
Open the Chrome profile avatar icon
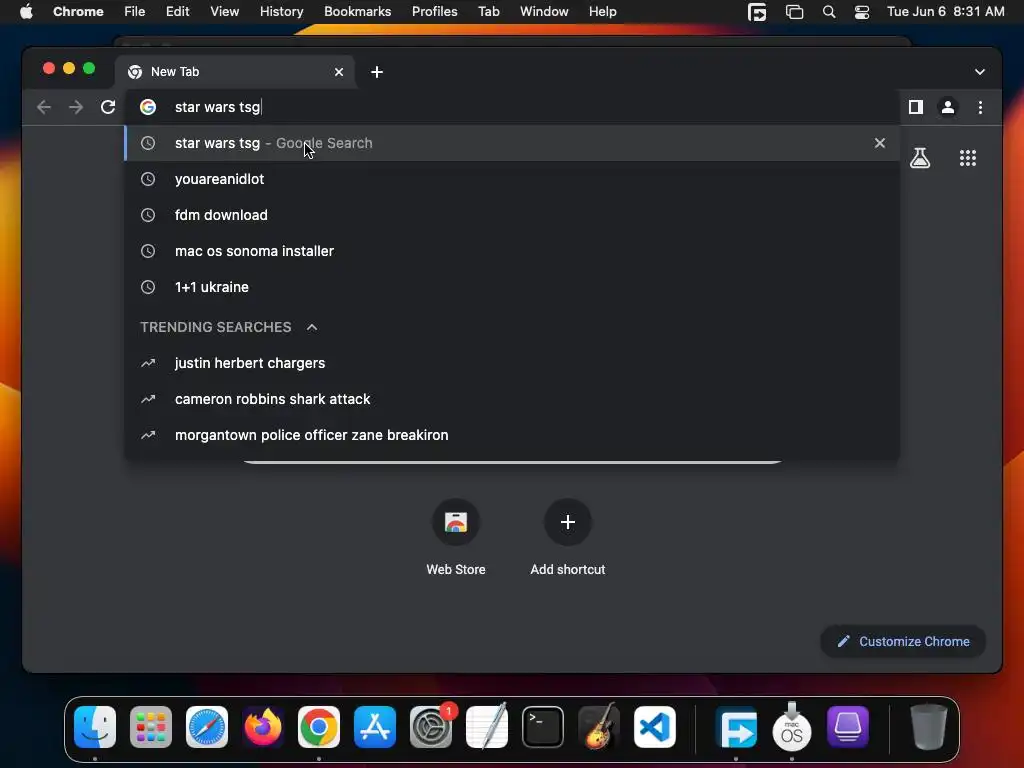click(x=948, y=107)
